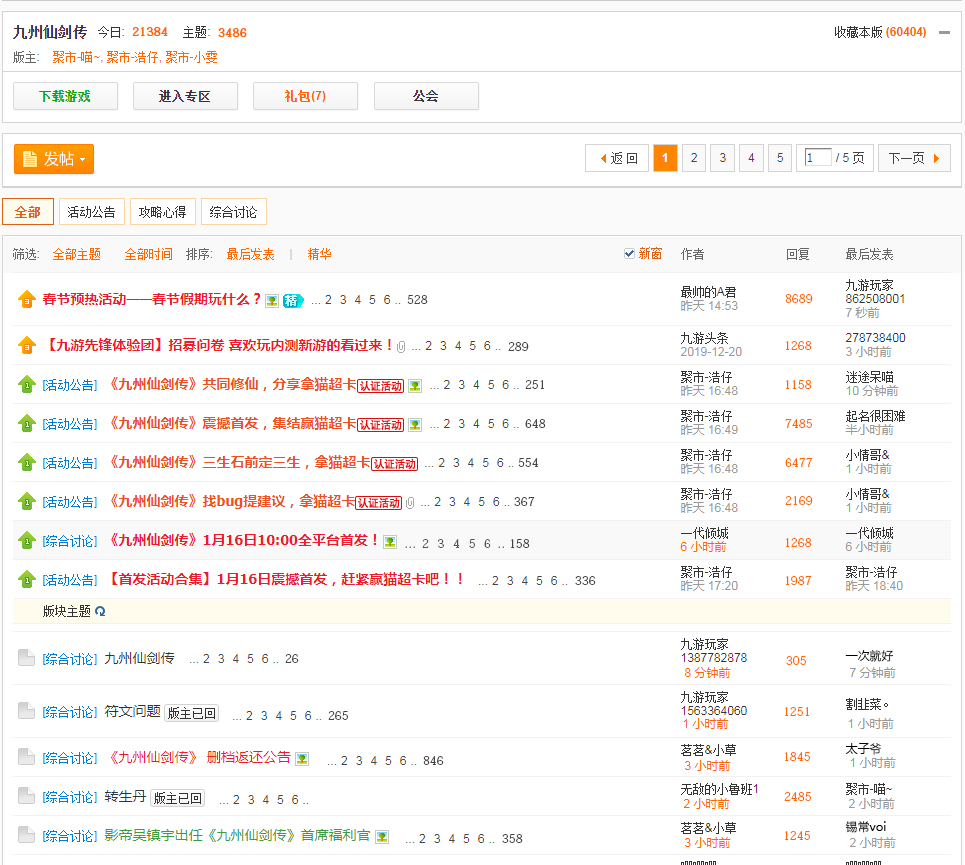
Task: Select the 综合讨论 category tab
Action: [x=234, y=212]
